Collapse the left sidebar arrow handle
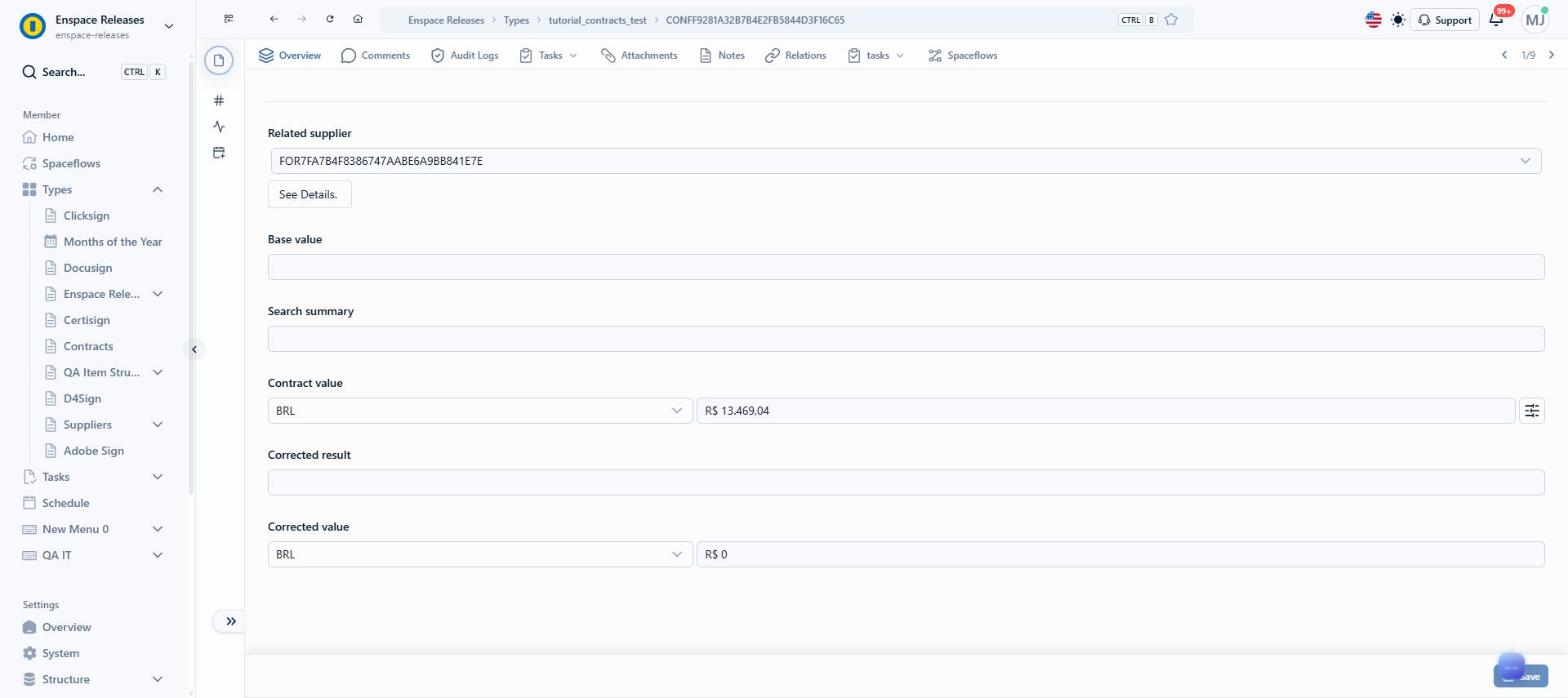Screen dimensions: 1568x698 tap(194, 349)
